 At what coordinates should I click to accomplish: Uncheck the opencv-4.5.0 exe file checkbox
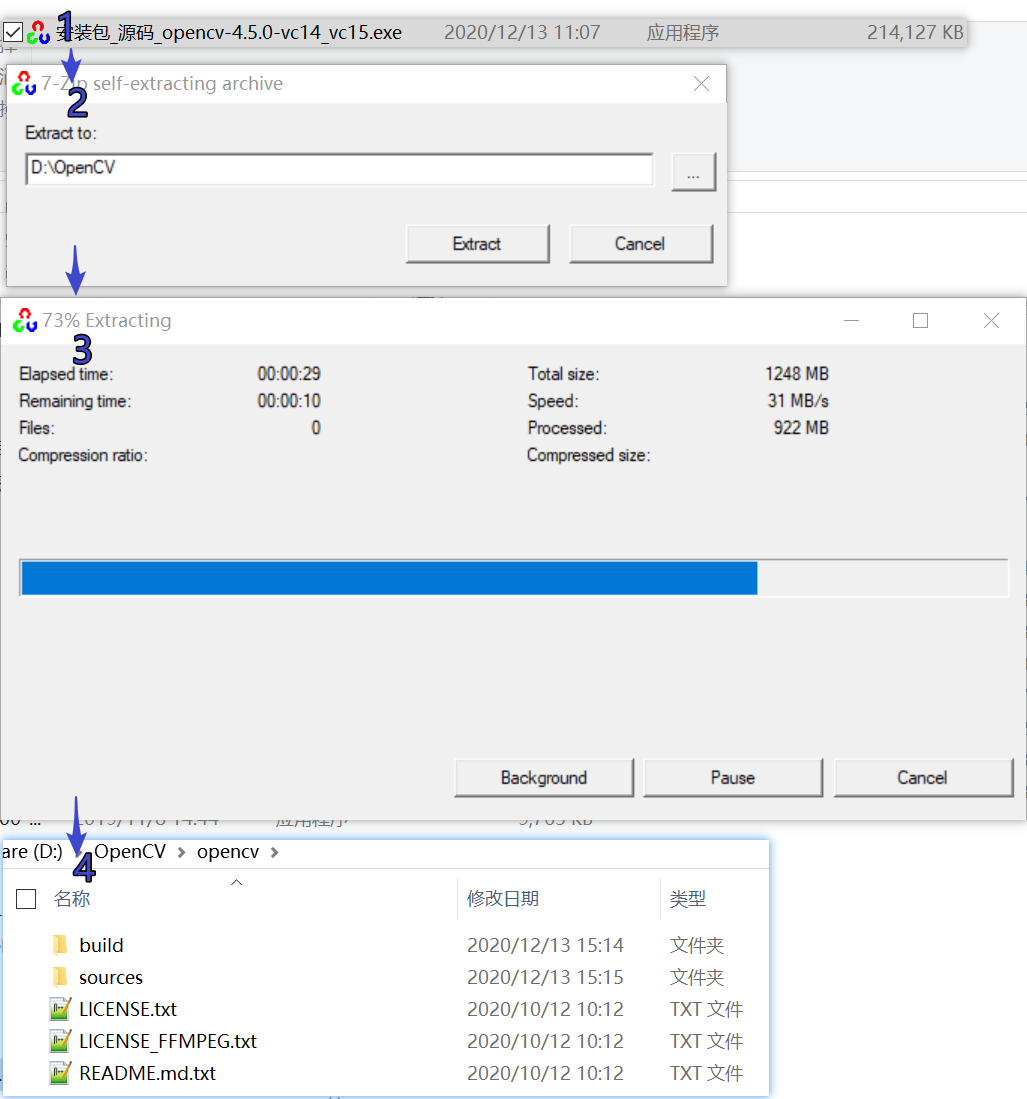(13, 31)
